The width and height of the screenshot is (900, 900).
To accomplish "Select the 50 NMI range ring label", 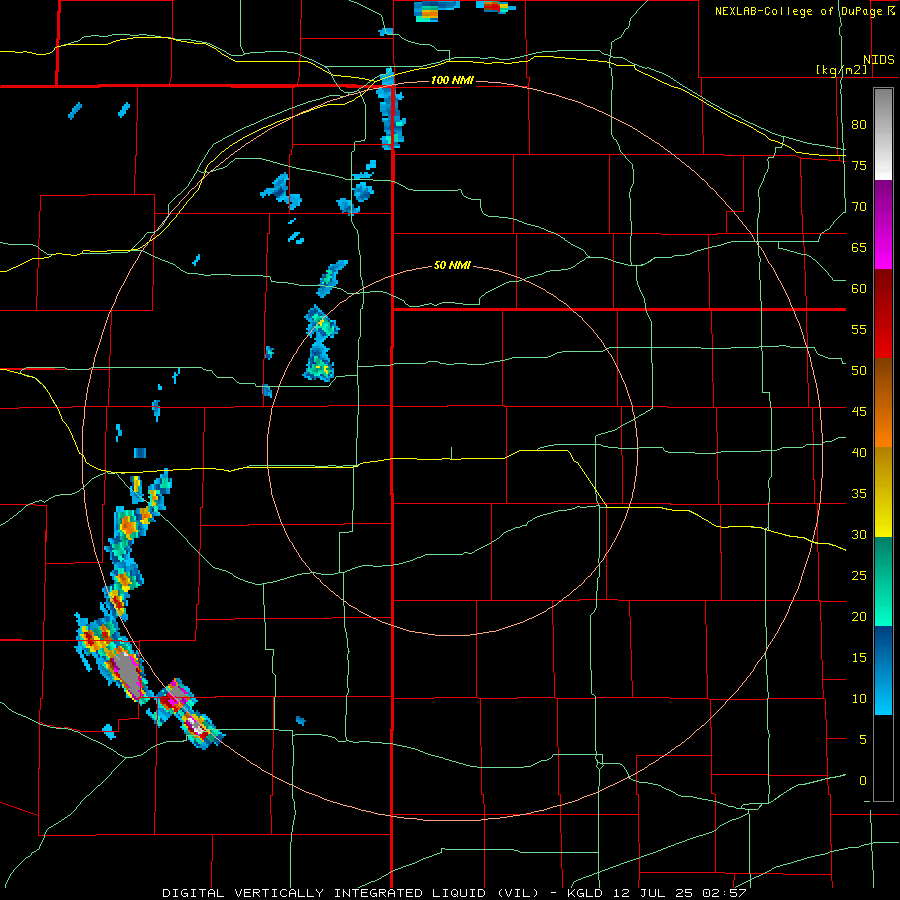I will point(452,265).
